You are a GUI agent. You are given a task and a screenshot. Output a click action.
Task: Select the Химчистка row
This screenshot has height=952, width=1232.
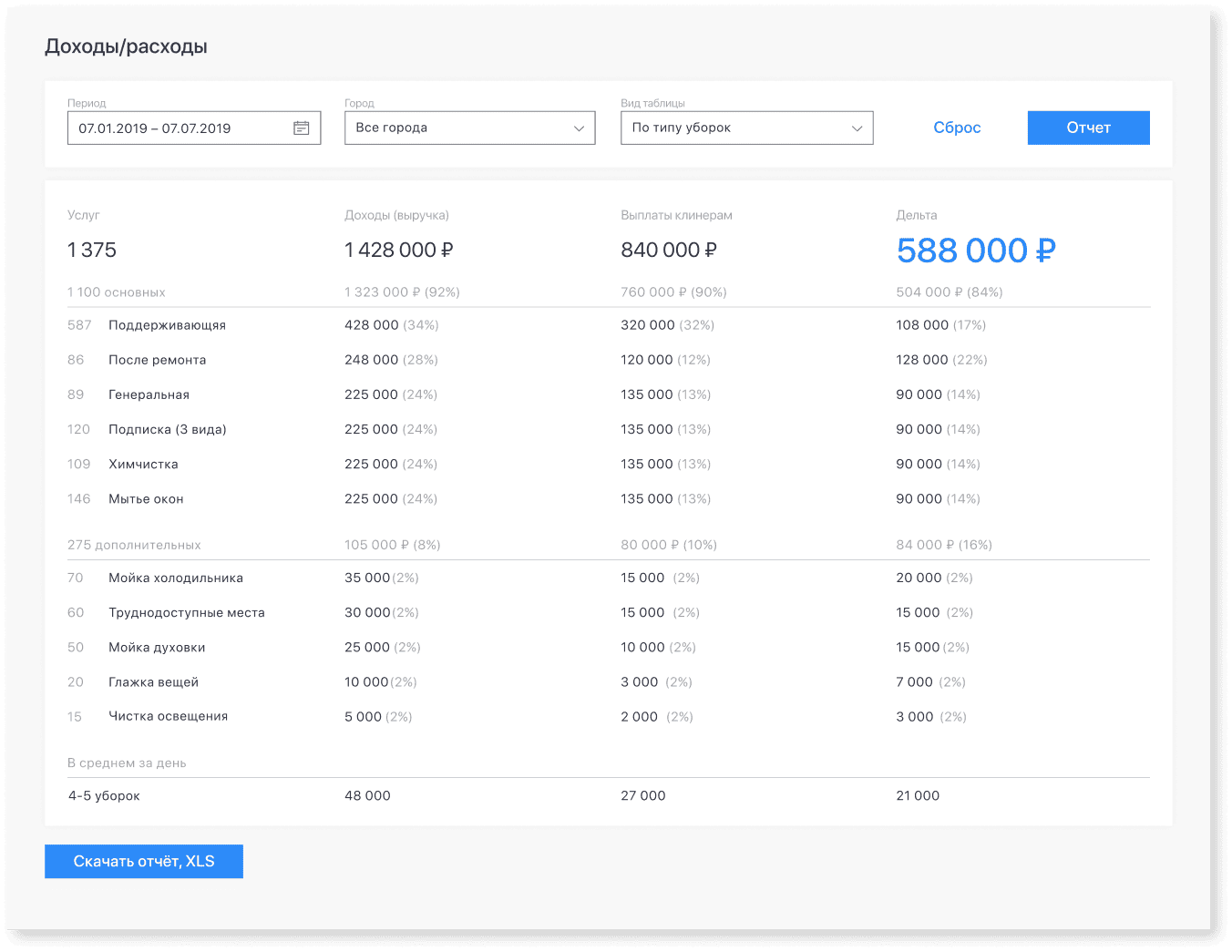tap(143, 465)
